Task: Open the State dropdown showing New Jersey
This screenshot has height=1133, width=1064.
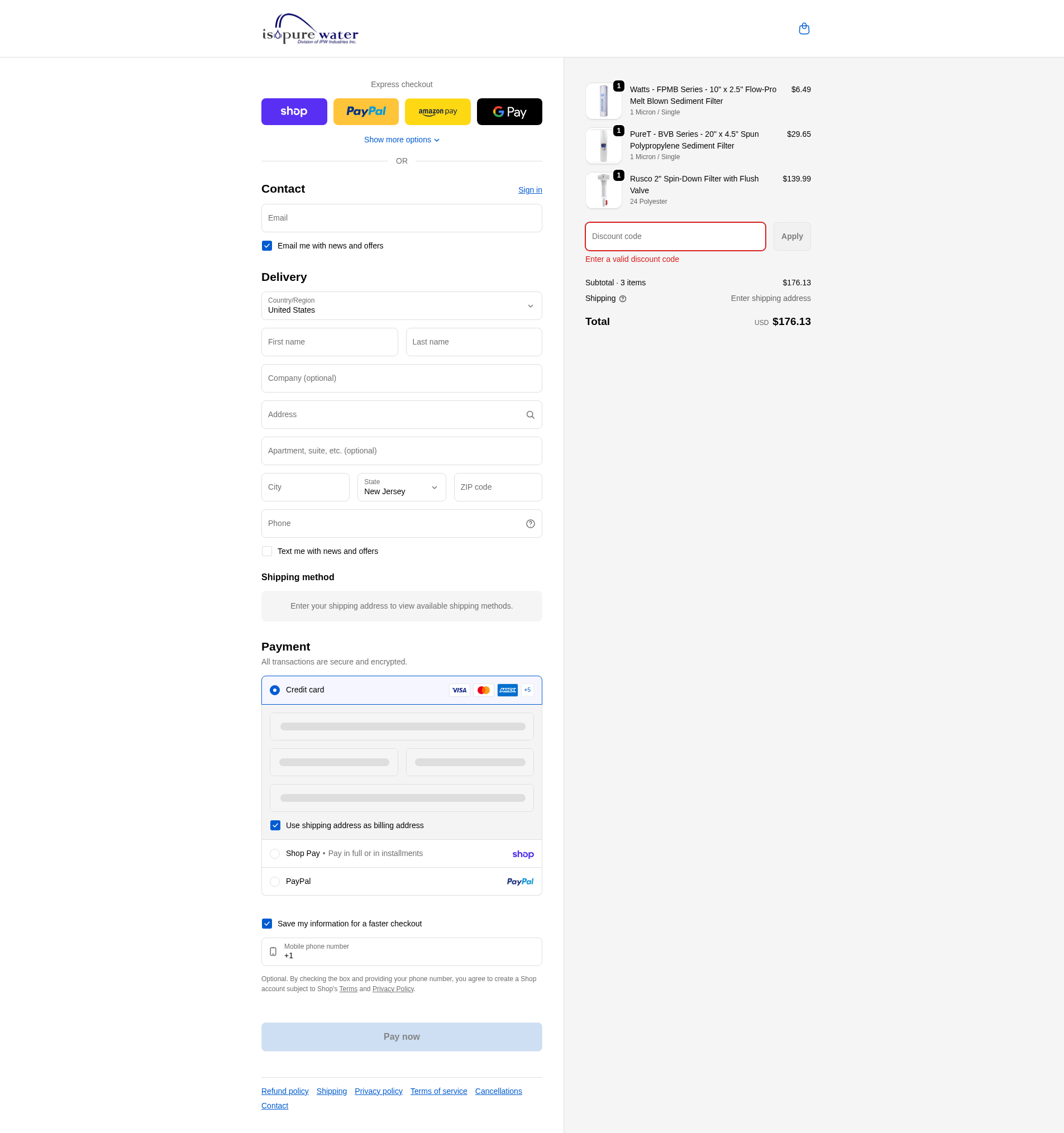Action: 401,487
